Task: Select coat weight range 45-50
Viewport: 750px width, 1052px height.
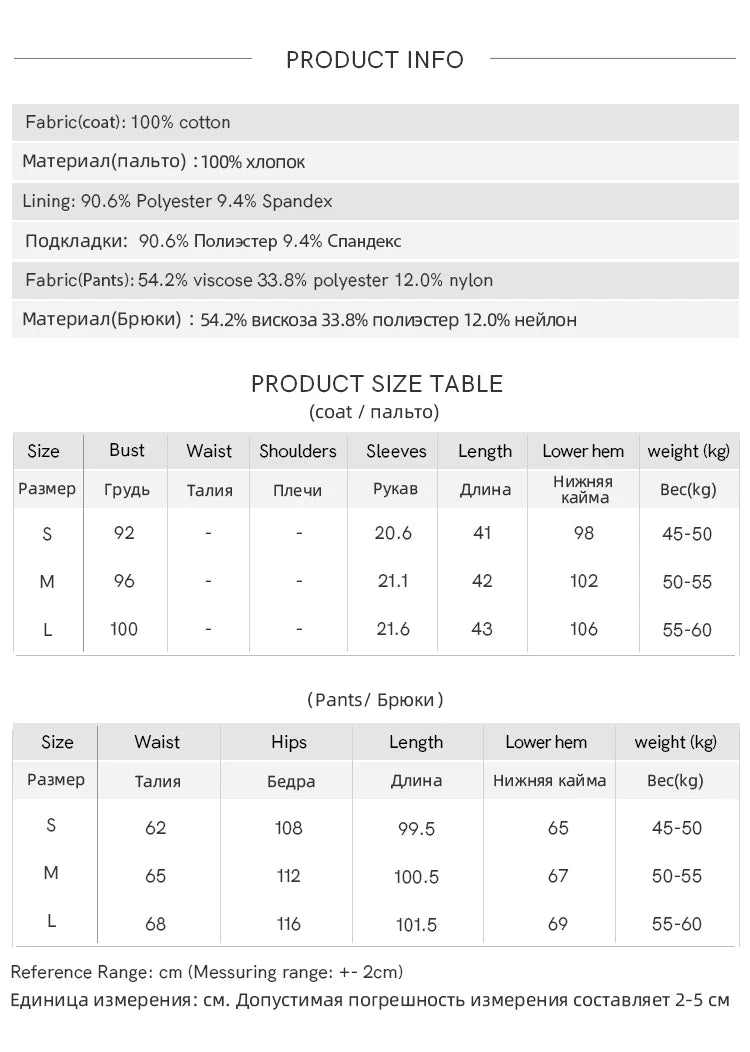Action: (x=687, y=534)
